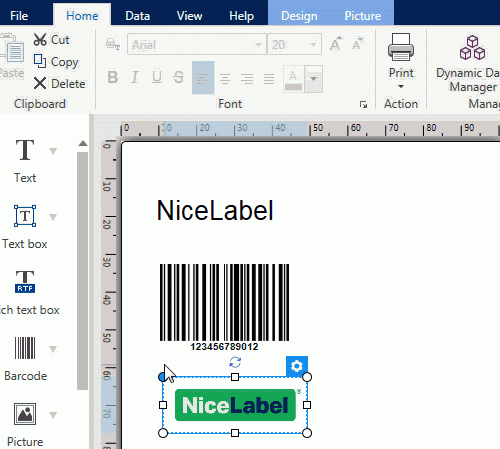Click the rotate handle above picture
500x449 pixels.
click(x=235, y=362)
